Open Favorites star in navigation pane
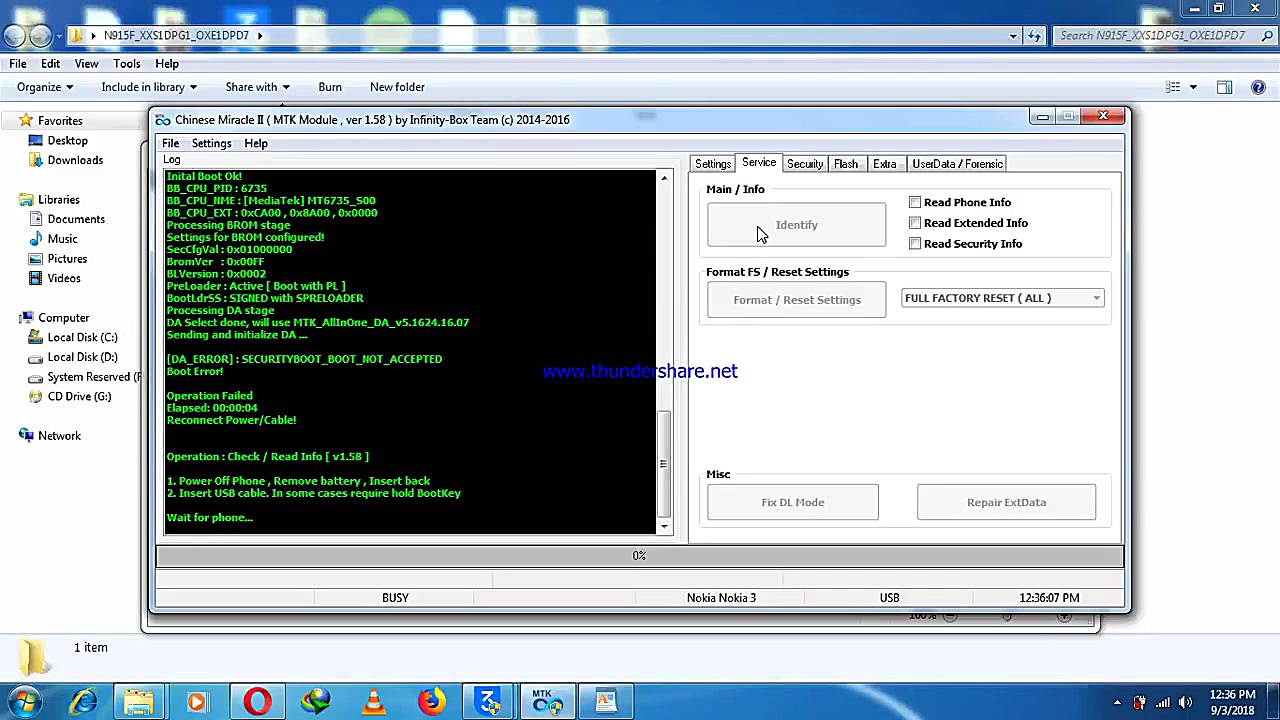1280x720 pixels. tap(26, 121)
